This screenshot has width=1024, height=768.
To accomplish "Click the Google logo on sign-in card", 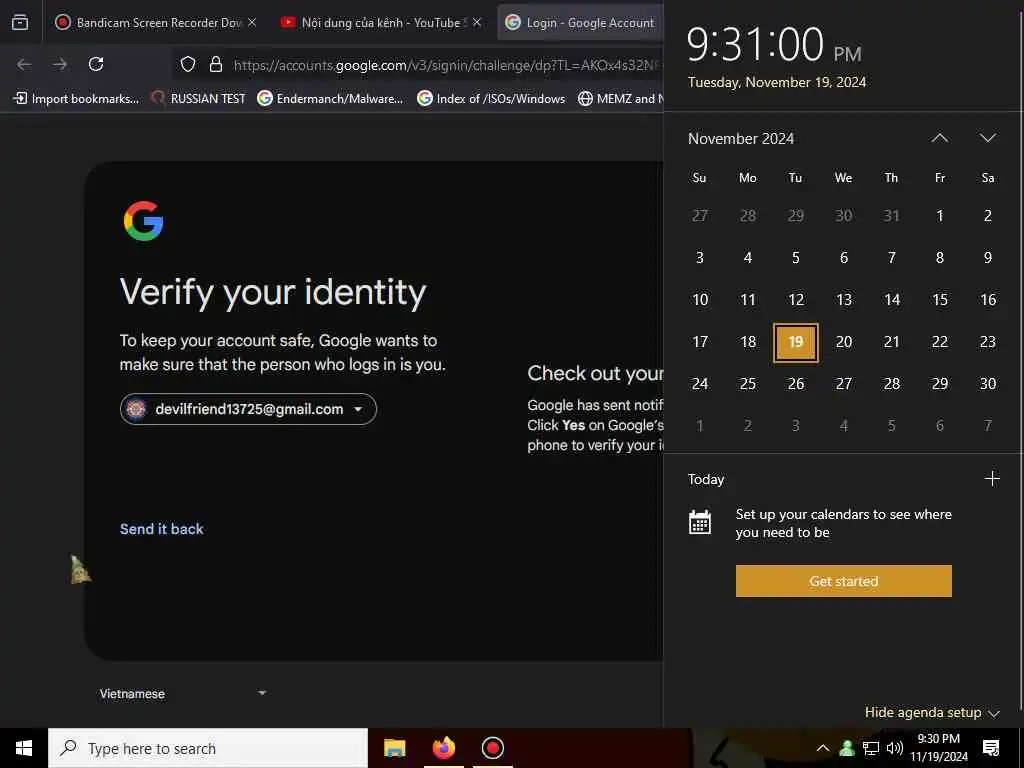I will pos(143,221).
